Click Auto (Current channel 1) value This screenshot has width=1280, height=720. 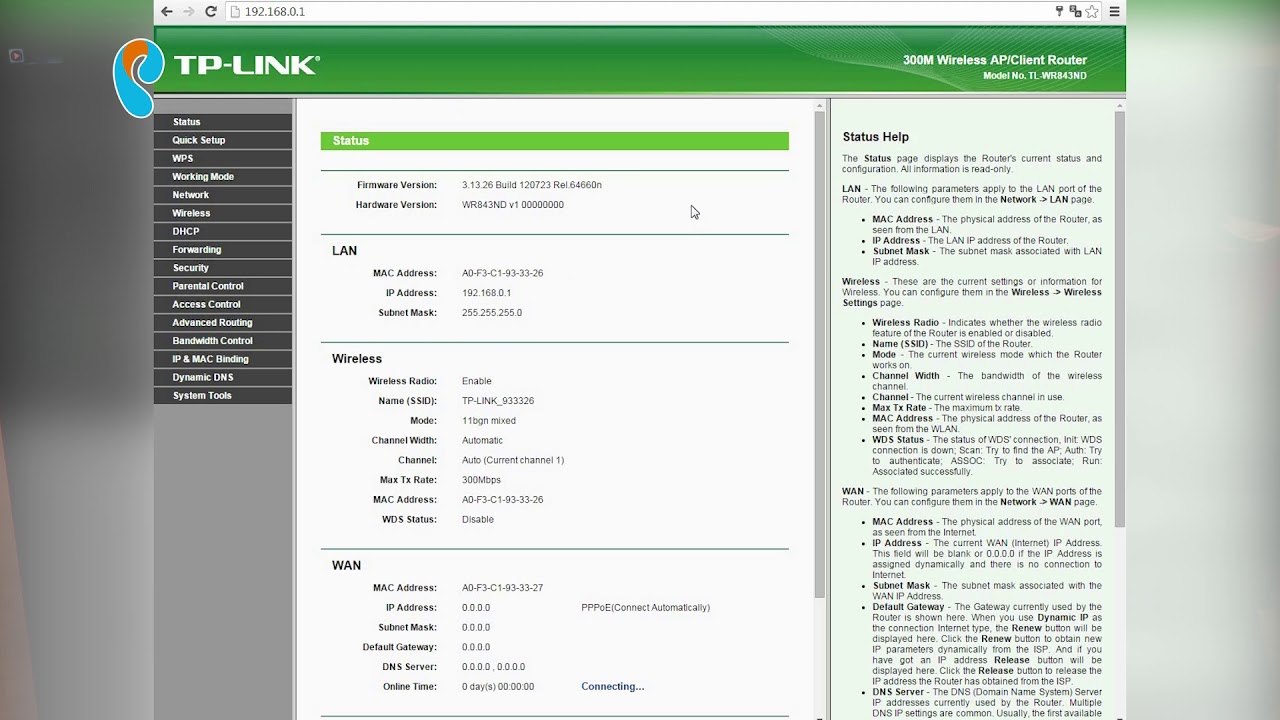tap(512, 460)
